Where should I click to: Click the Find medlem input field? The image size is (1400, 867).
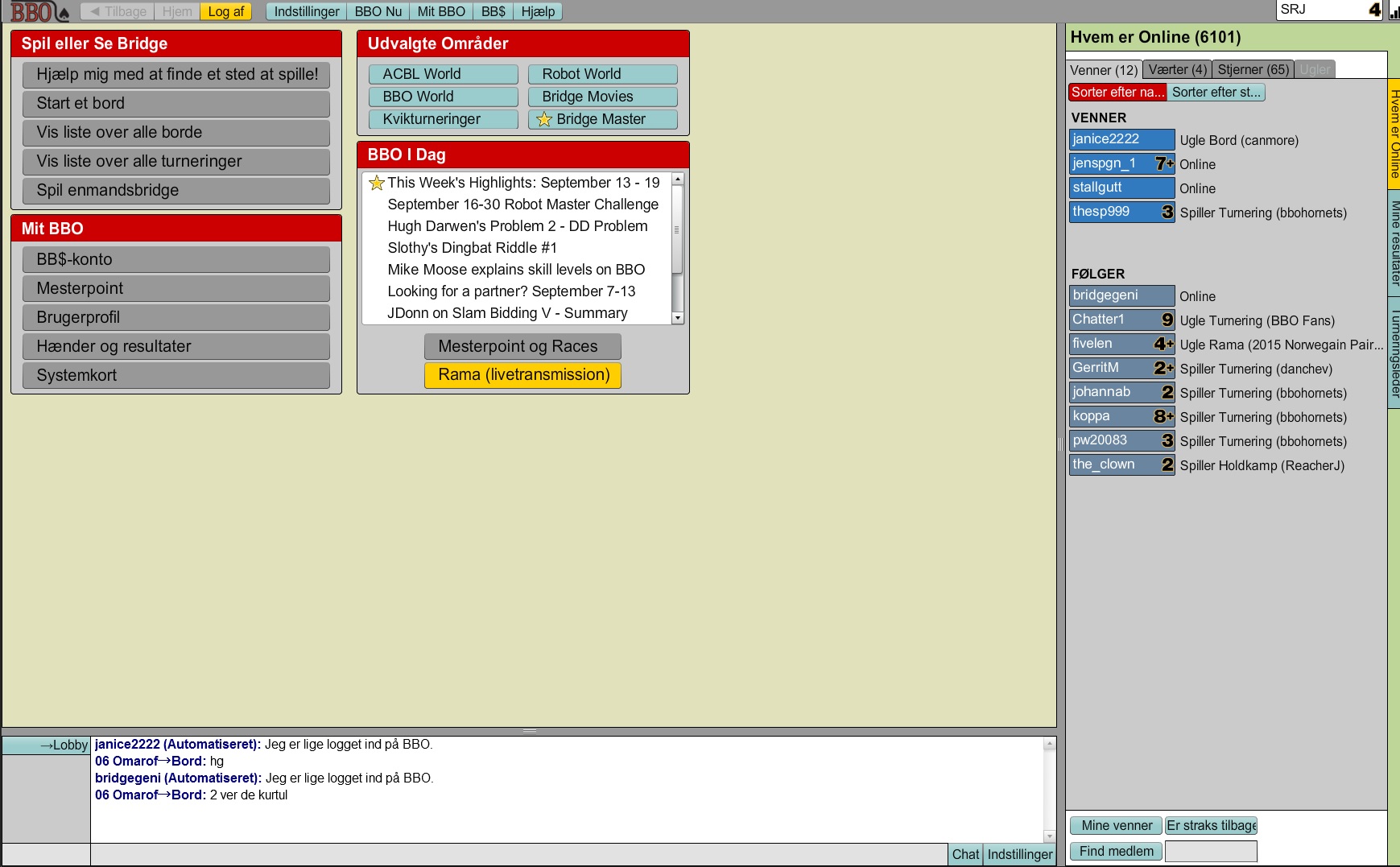pyautogui.click(x=1211, y=851)
